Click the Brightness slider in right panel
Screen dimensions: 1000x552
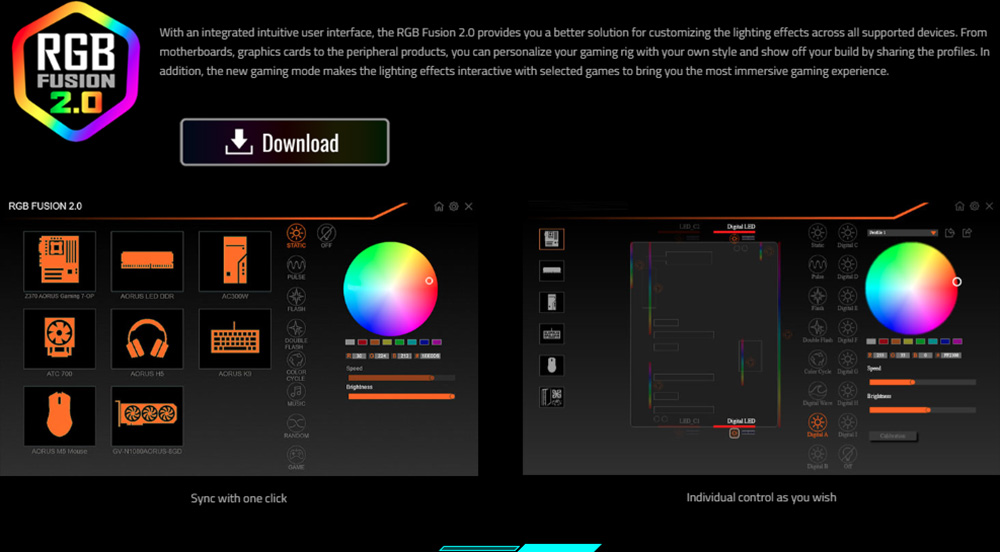[921, 409]
